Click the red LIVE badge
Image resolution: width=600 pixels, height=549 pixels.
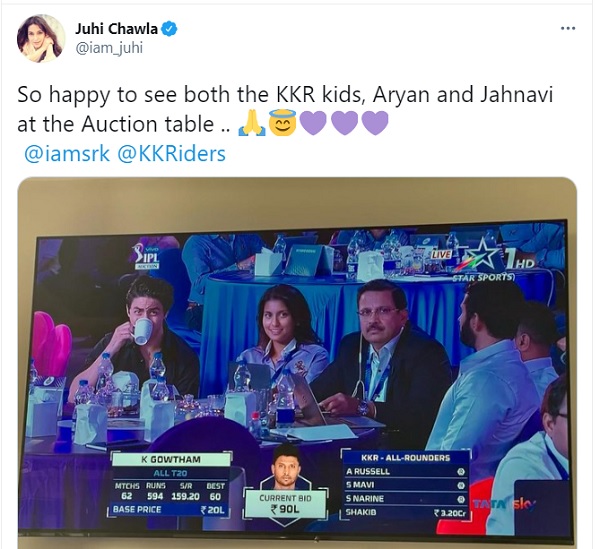[x=441, y=254]
